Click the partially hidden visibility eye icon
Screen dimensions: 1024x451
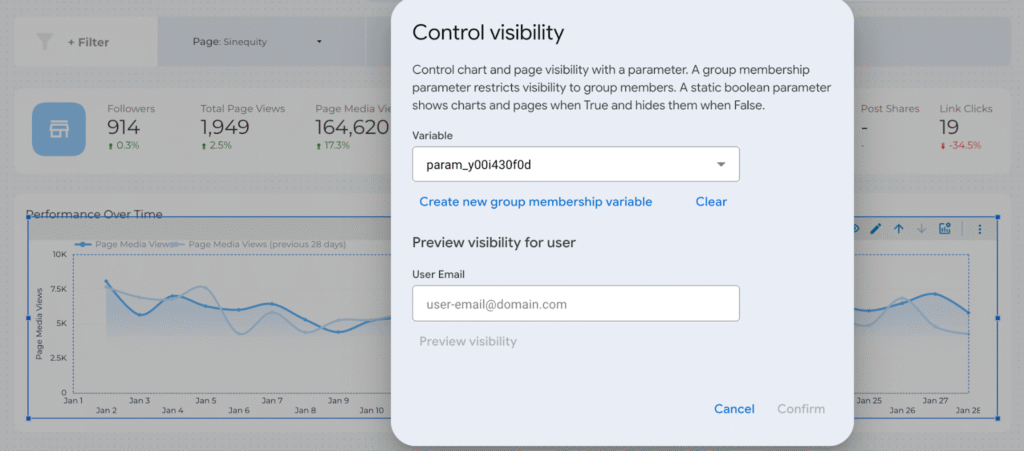(857, 229)
